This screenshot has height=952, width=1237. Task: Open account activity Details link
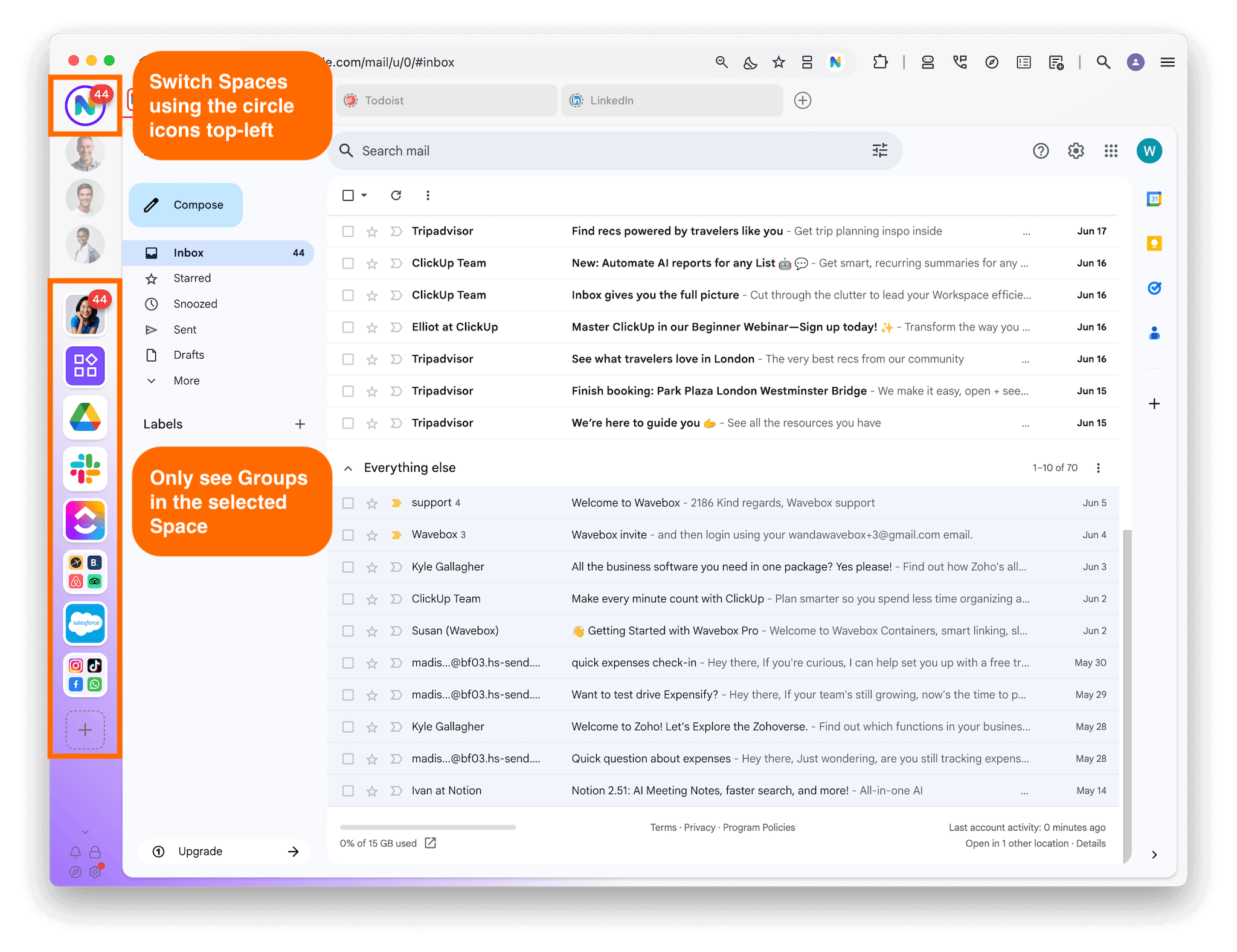click(1091, 843)
